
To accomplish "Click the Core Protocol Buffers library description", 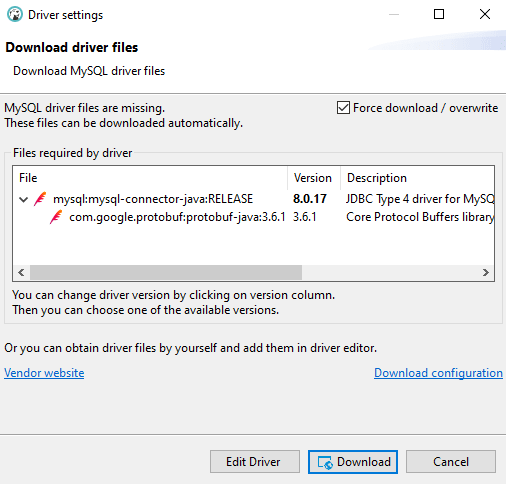I will point(420,217).
